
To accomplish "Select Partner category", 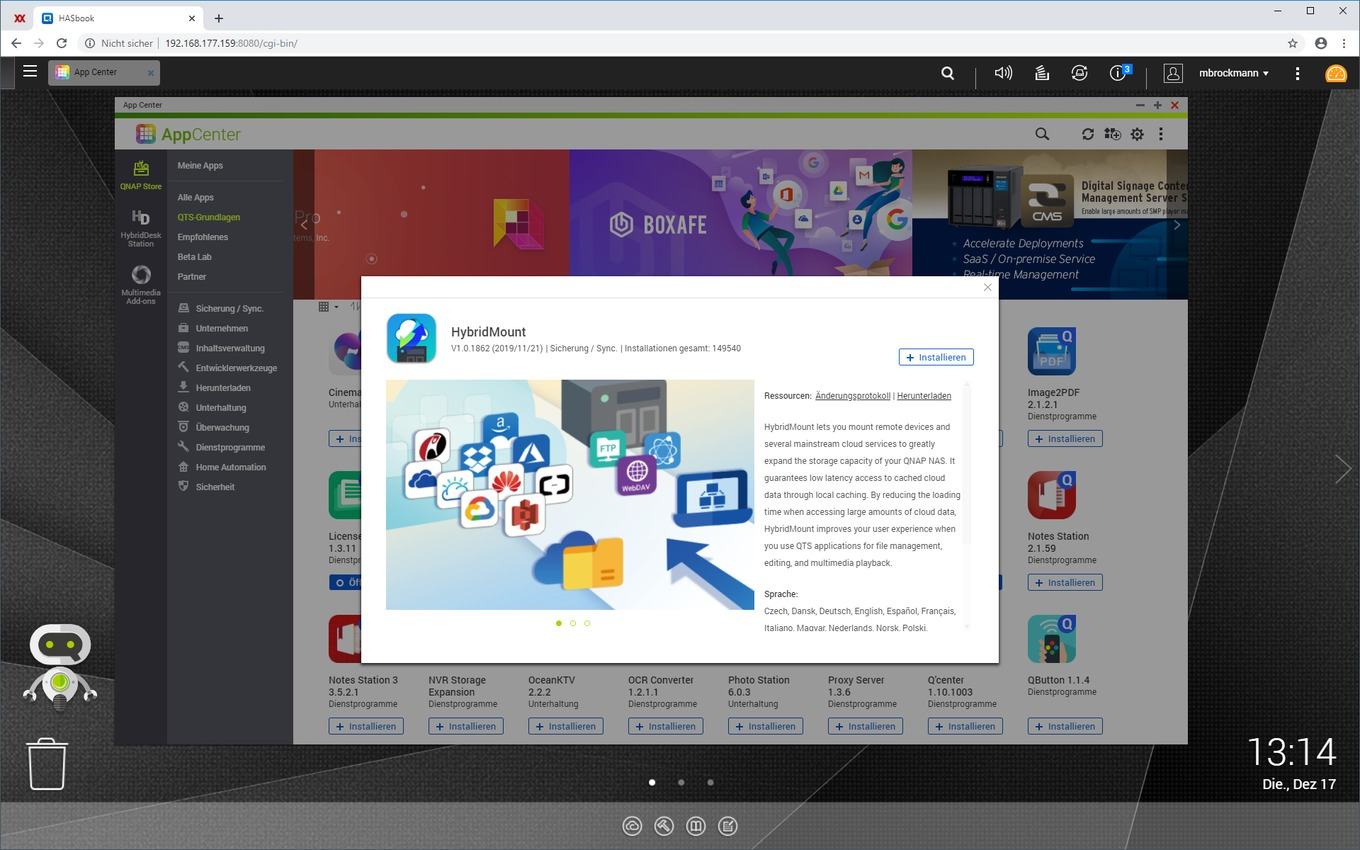I will 192,277.
